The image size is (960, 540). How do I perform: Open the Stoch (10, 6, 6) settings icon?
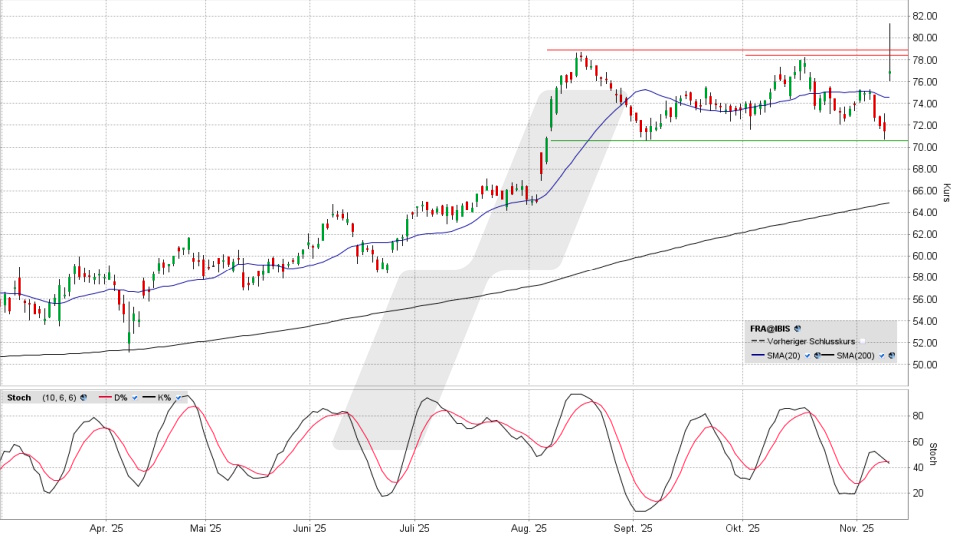85,397
